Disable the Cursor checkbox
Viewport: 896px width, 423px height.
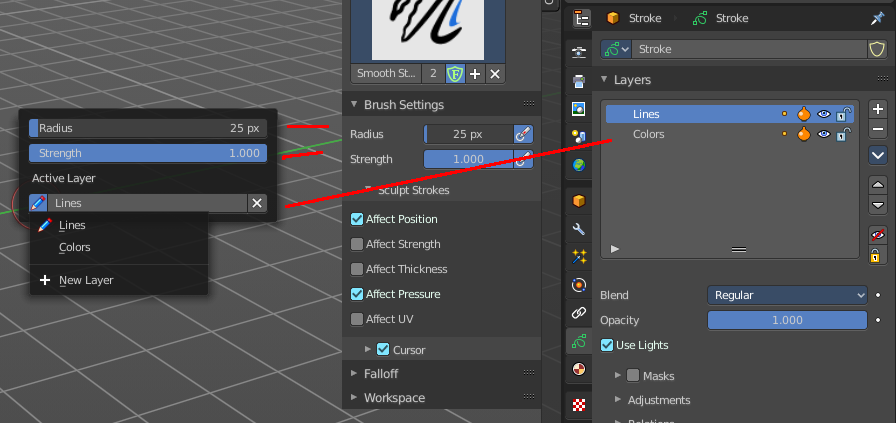pyautogui.click(x=383, y=349)
